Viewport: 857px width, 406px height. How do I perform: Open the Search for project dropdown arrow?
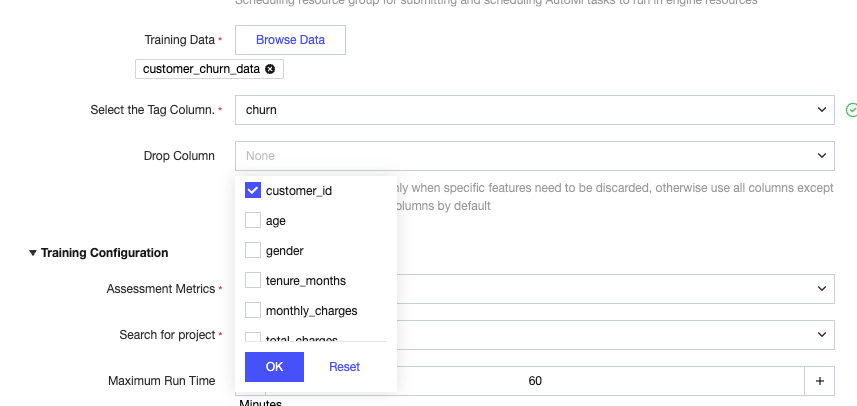tap(821, 334)
